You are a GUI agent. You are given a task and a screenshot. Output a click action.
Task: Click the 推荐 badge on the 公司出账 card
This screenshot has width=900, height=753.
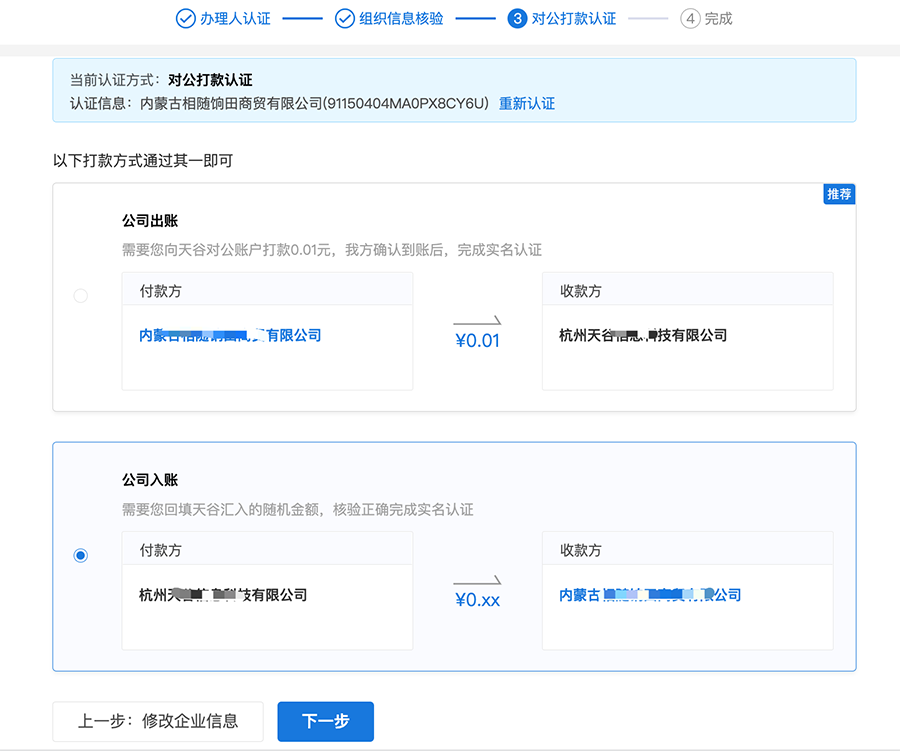pos(839,194)
